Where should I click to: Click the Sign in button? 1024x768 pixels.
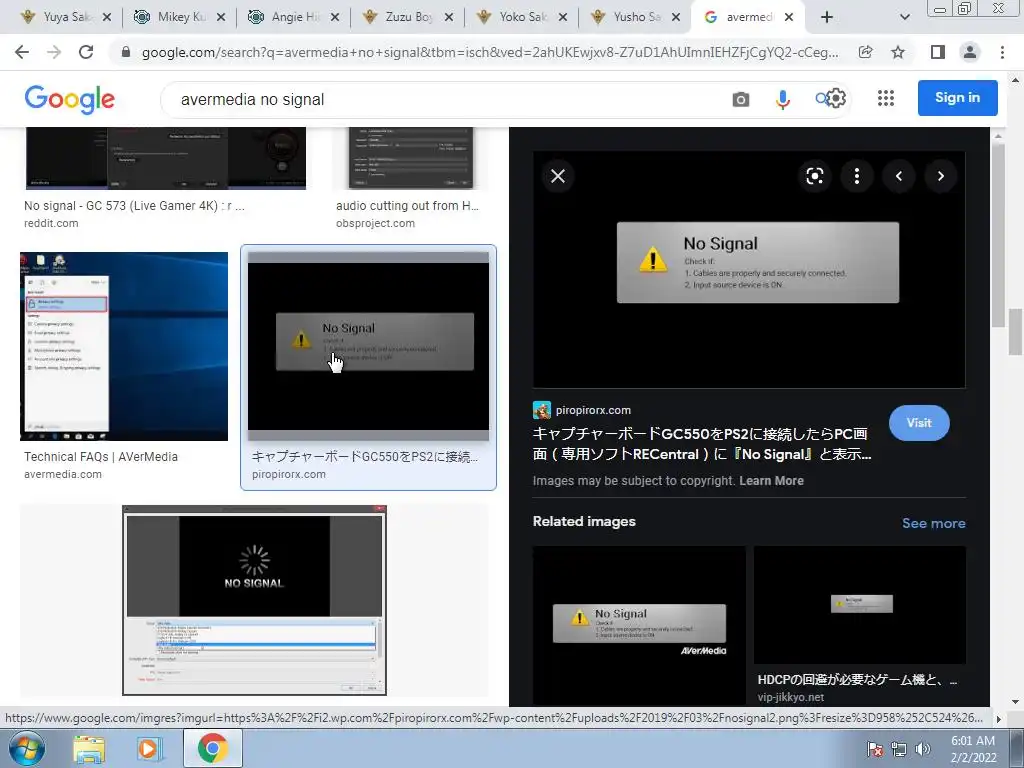click(957, 98)
